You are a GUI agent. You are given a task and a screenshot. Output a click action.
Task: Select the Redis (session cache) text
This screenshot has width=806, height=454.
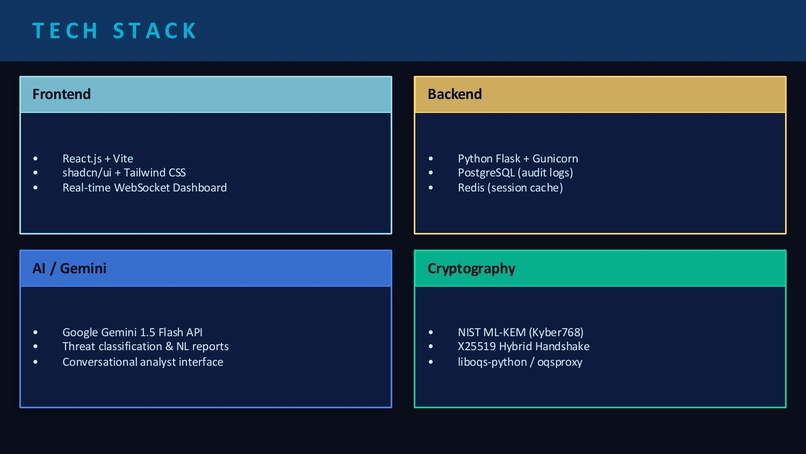(x=510, y=188)
